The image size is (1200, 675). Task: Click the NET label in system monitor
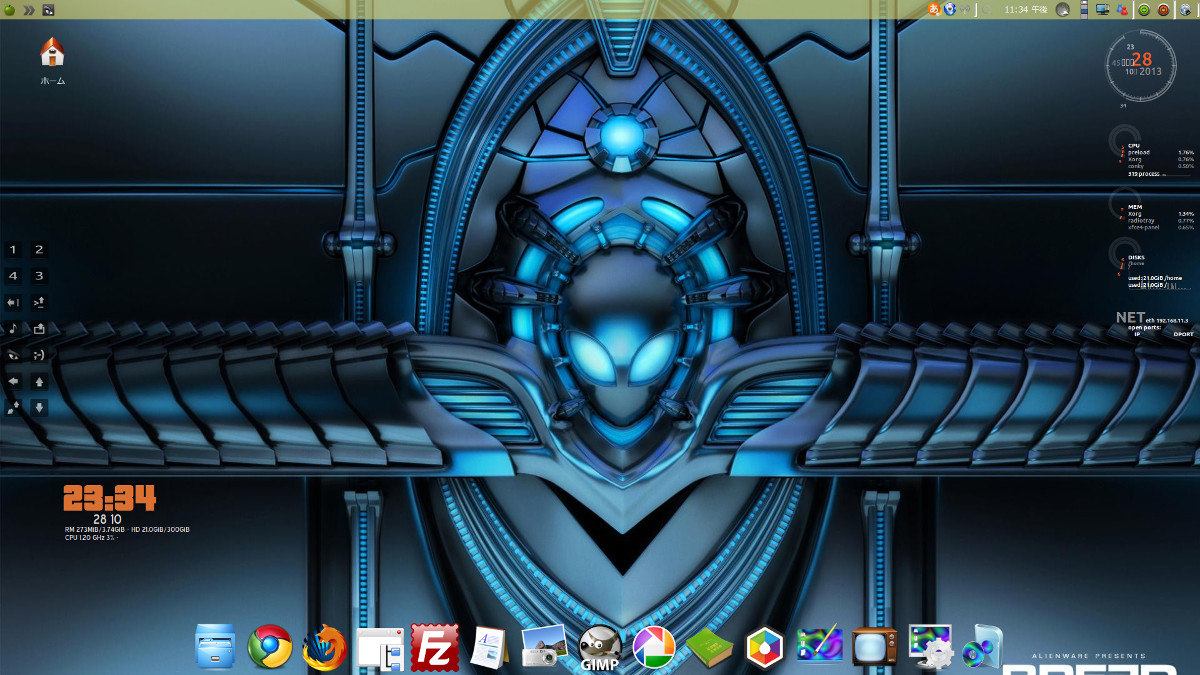[1130, 318]
